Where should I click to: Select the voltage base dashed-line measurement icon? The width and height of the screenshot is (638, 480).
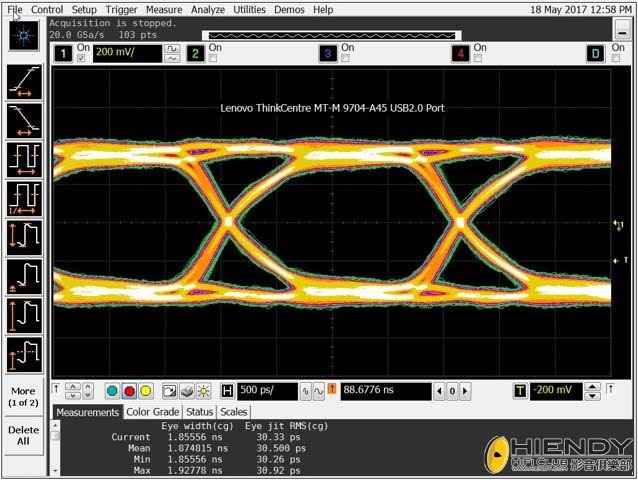(24, 355)
